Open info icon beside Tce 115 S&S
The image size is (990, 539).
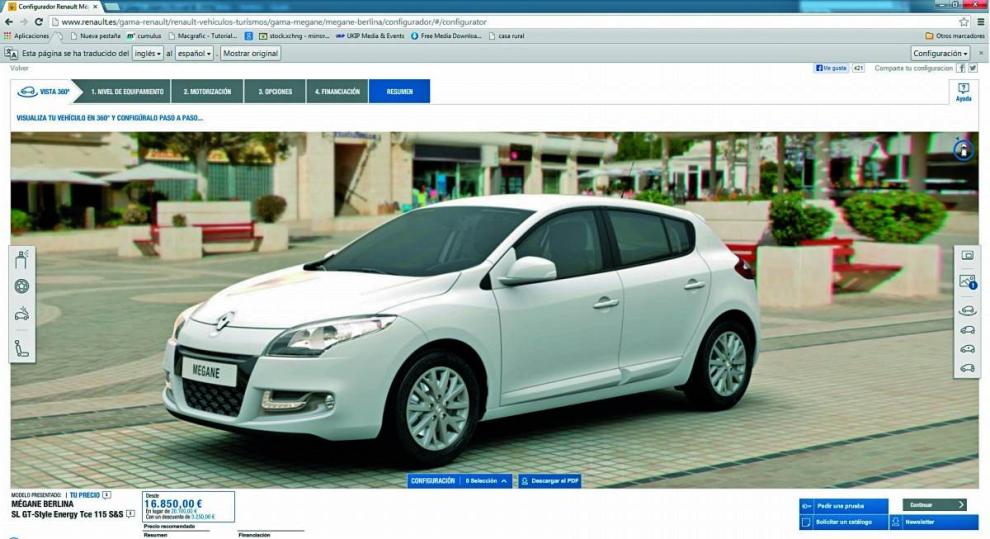tap(130, 514)
